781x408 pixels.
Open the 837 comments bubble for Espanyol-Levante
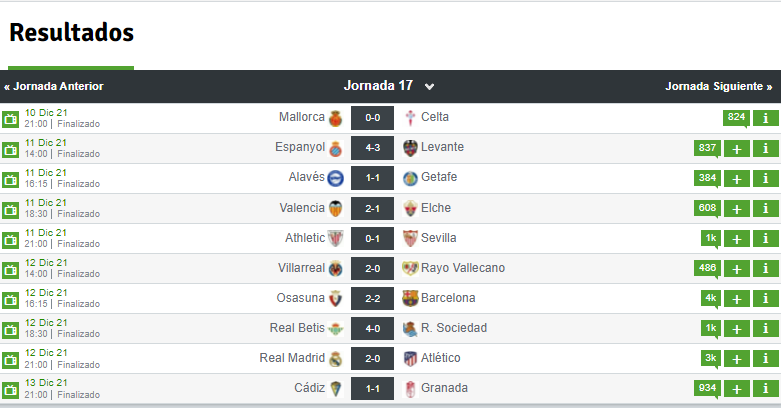(707, 148)
